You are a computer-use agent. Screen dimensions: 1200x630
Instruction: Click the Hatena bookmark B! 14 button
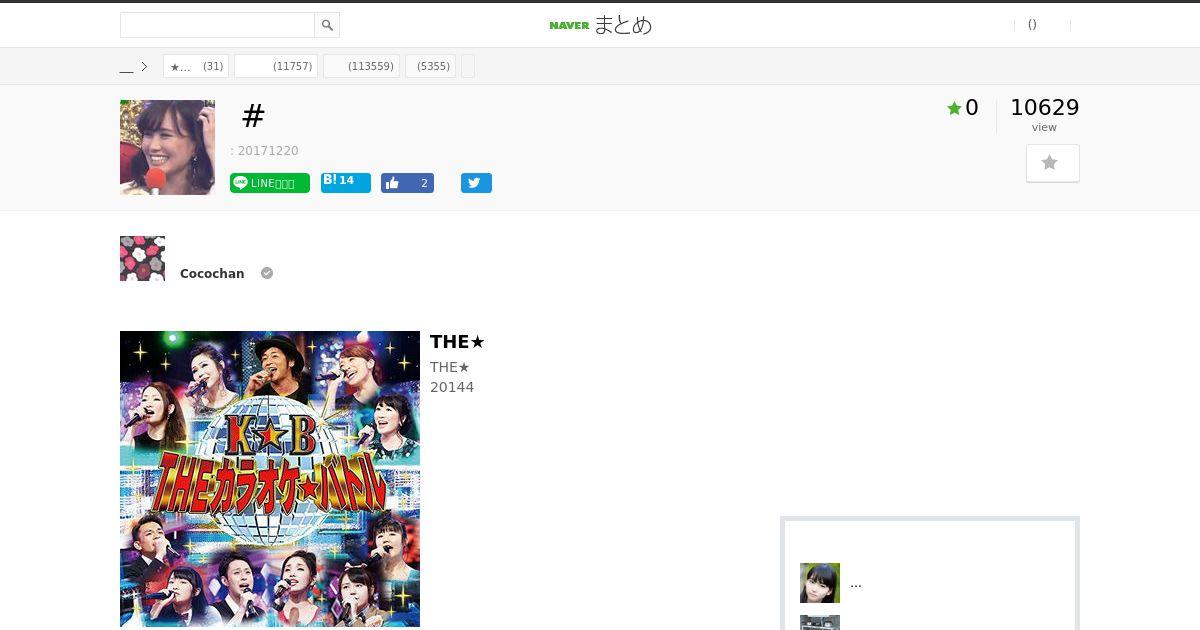[x=346, y=182]
